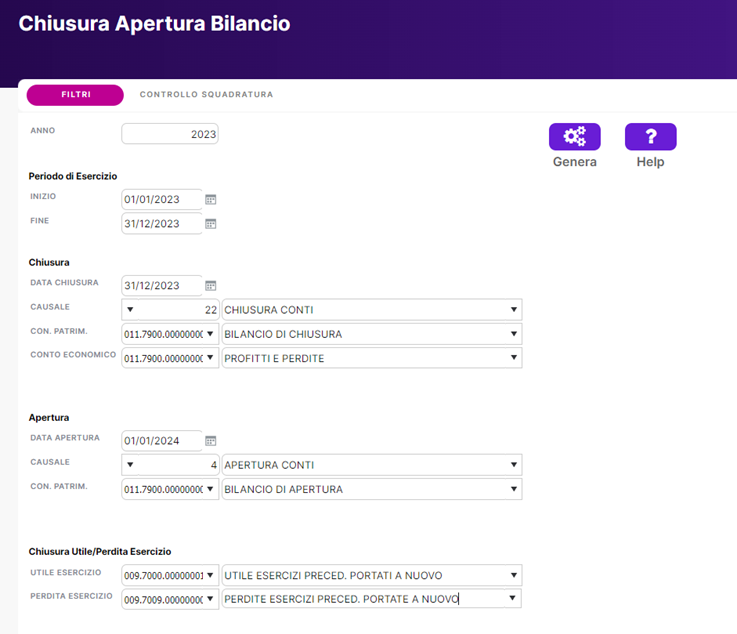This screenshot has height=634, width=737.
Task: Open calendar picker for Data Chiusura
Action: pos(211,286)
